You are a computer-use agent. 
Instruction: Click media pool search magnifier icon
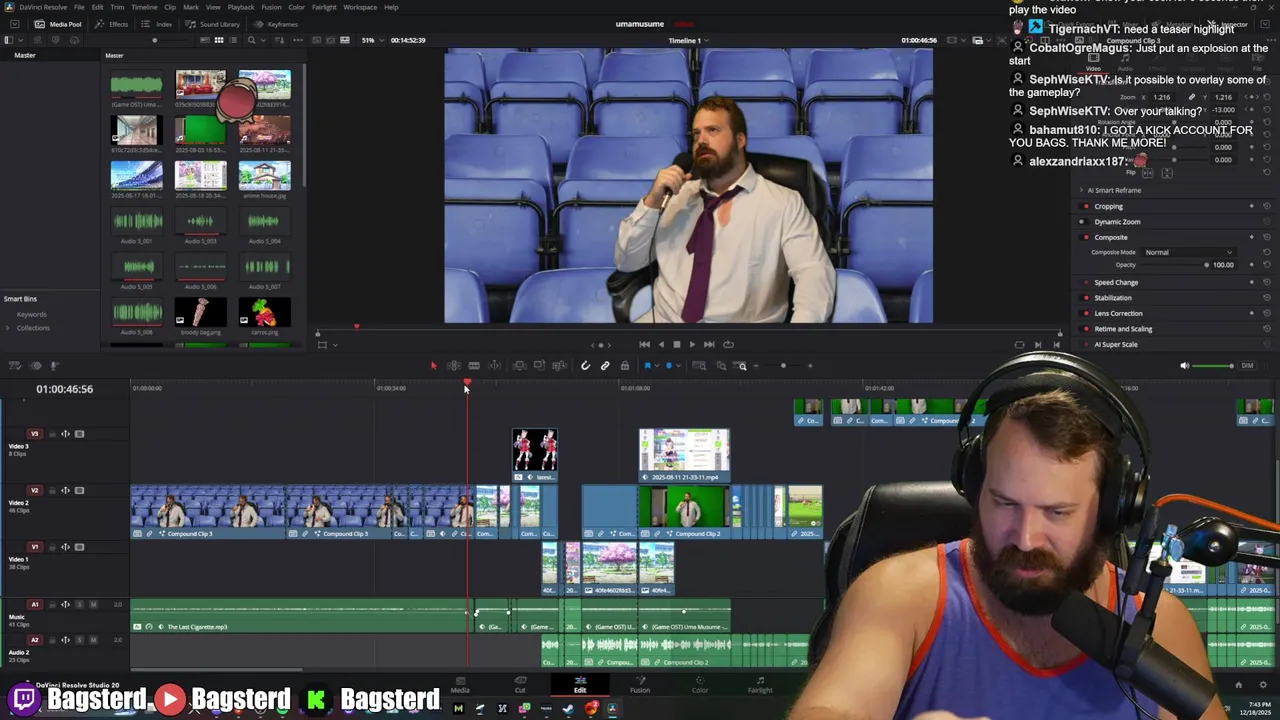coord(252,40)
